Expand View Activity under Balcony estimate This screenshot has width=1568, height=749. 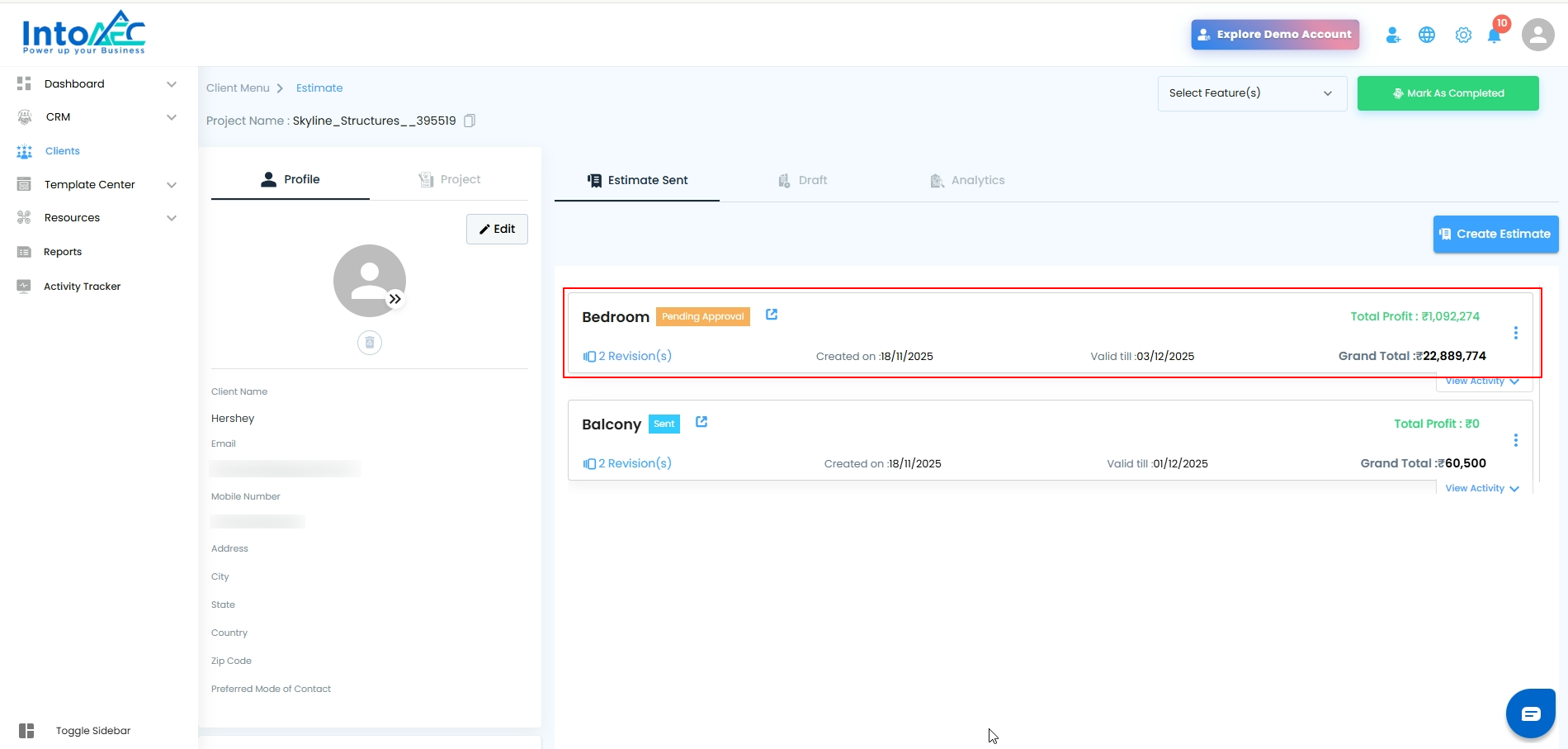click(x=1482, y=488)
